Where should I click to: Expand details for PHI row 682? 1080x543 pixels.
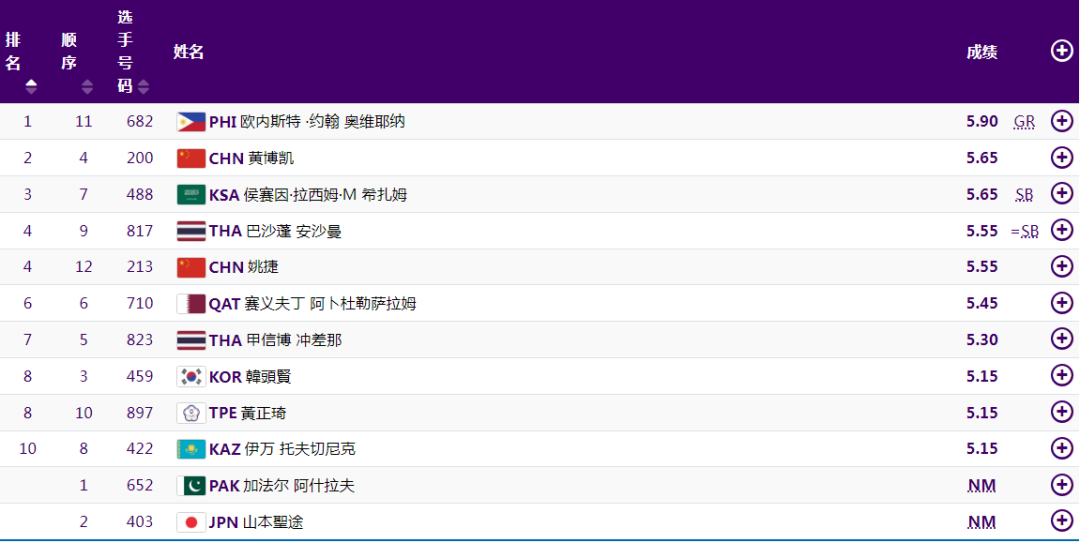coord(1061,121)
